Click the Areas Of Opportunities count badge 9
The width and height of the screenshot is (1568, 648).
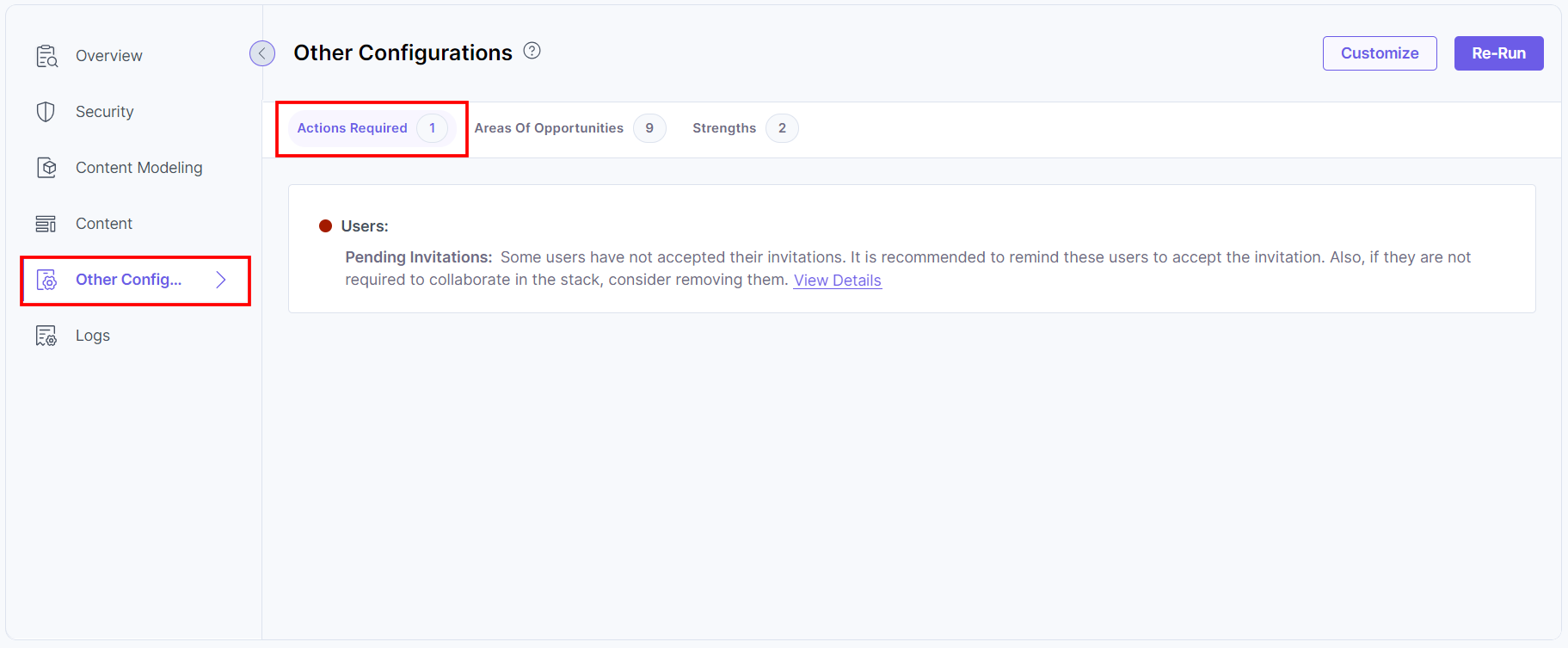(649, 128)
